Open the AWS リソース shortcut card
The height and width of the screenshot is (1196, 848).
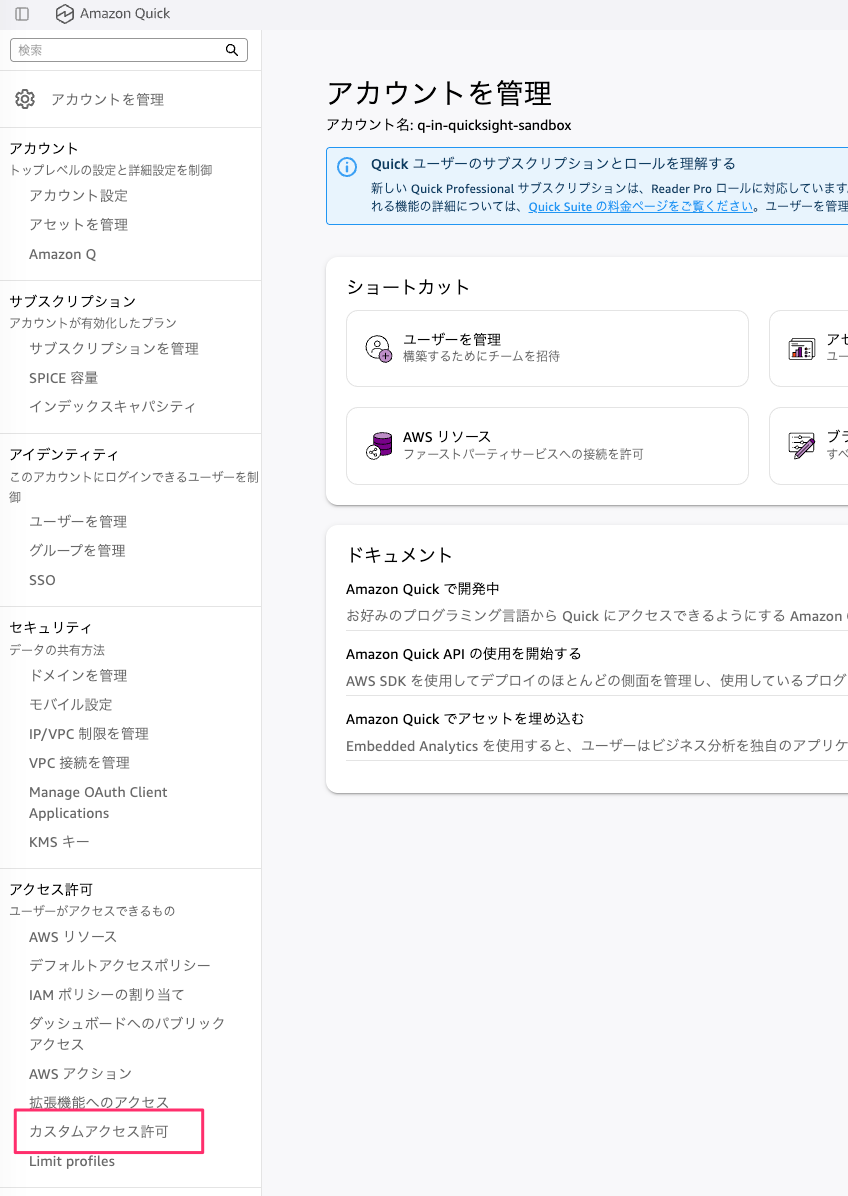pyautogui.click(x=547, y=446)
